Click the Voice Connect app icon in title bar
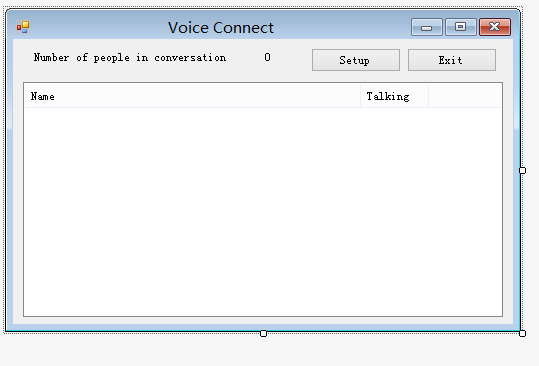The width and height of the screenshot is (539, 366). (23, 27)
